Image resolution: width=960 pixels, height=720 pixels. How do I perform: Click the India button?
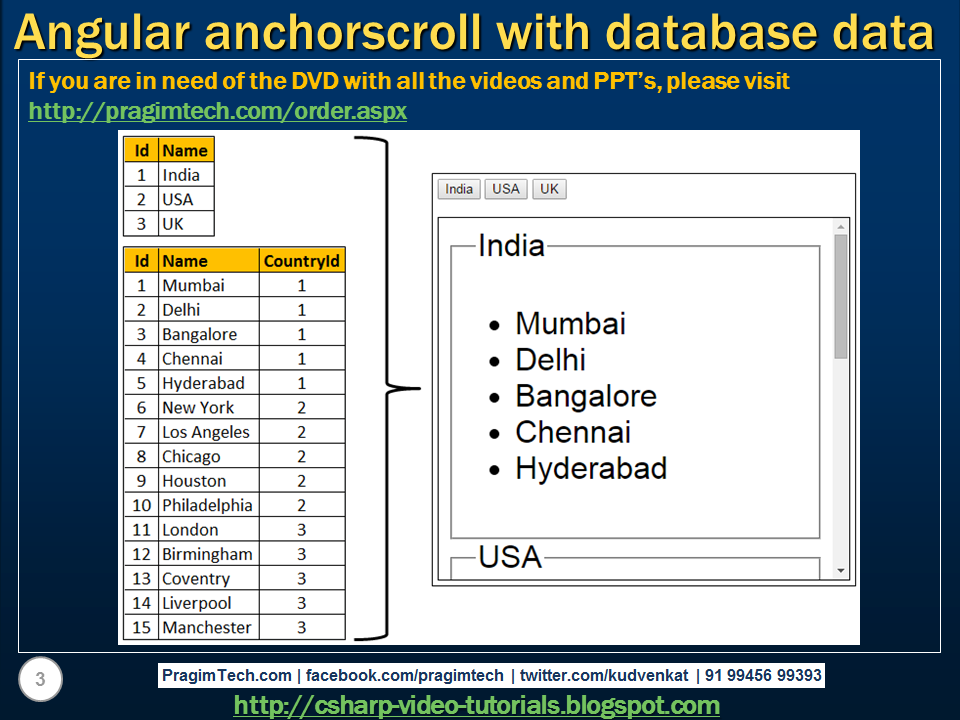pos(458,189)
